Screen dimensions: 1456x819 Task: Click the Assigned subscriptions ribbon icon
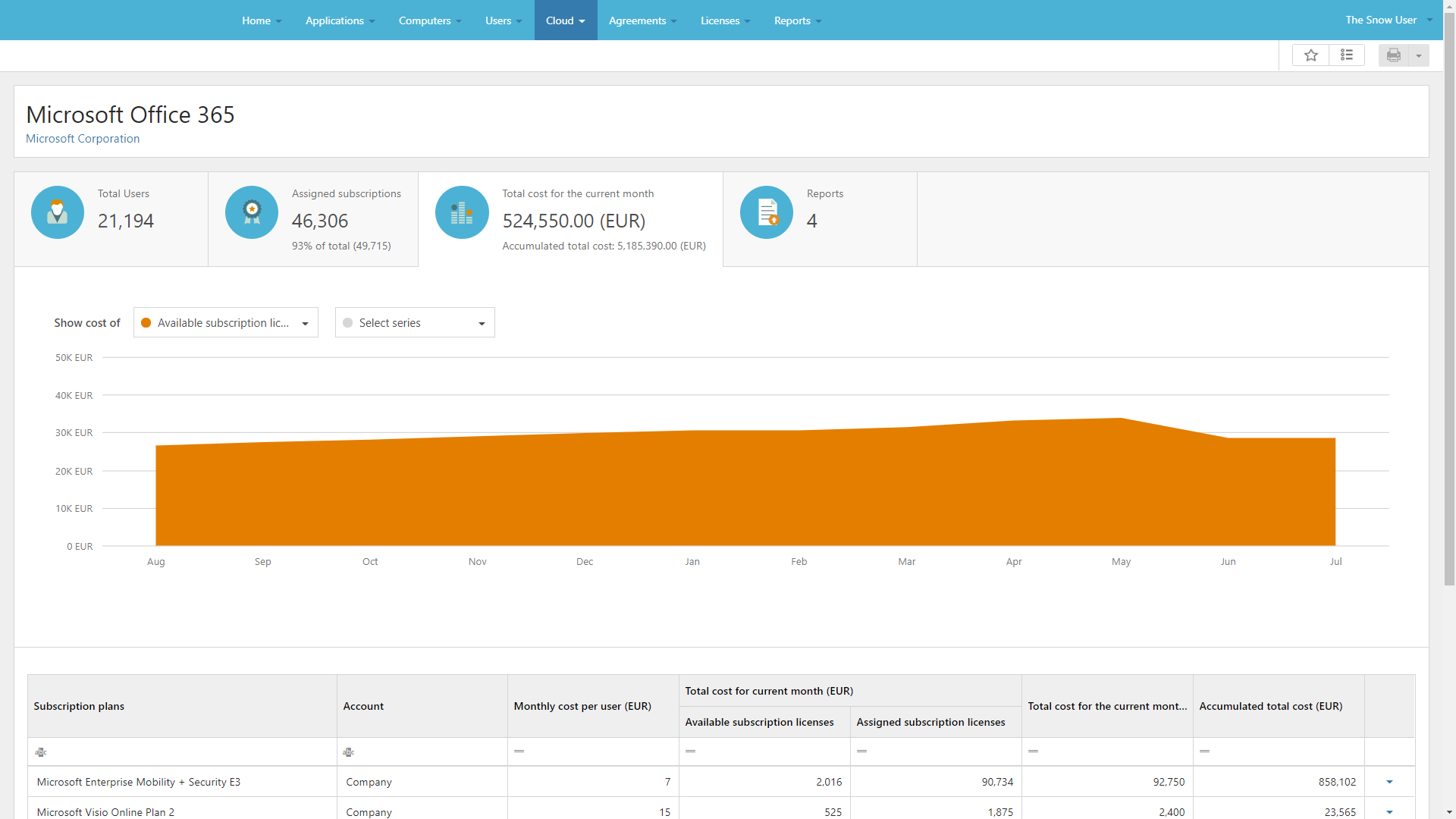[x=252, y=212]
